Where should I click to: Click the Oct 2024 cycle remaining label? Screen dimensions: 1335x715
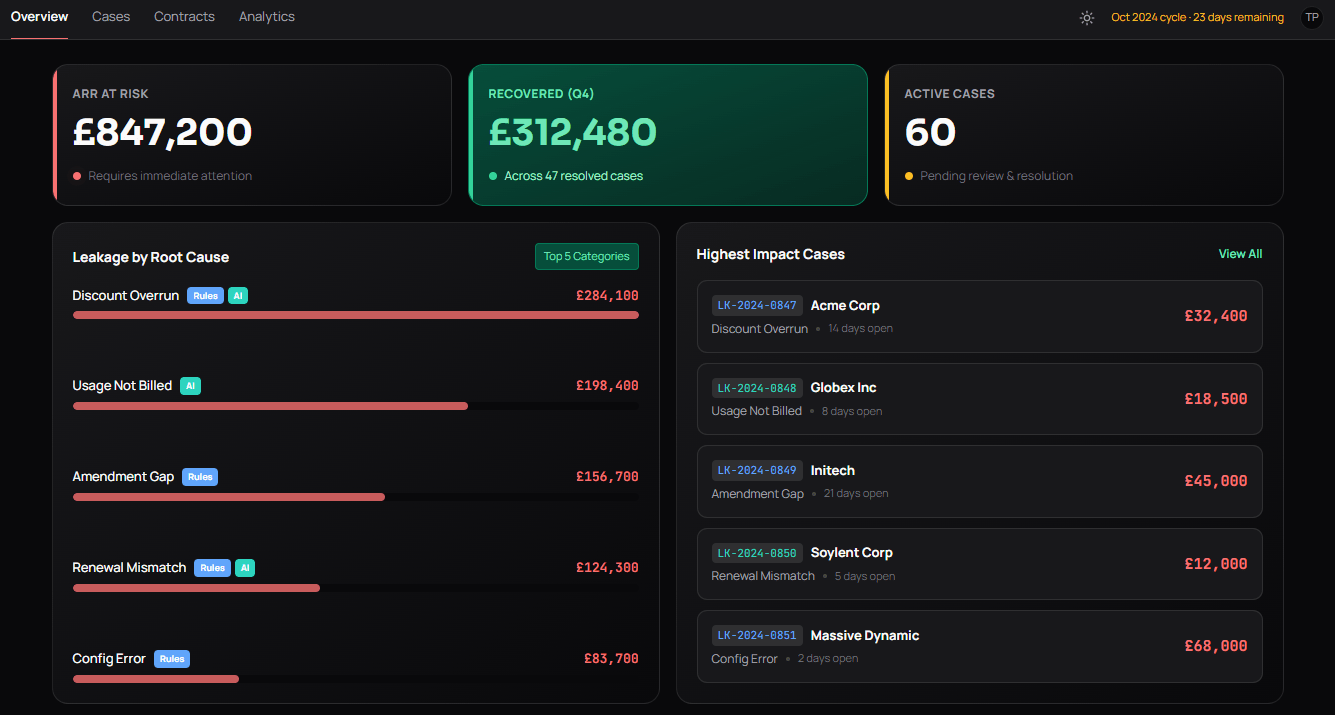(1197, 17)
